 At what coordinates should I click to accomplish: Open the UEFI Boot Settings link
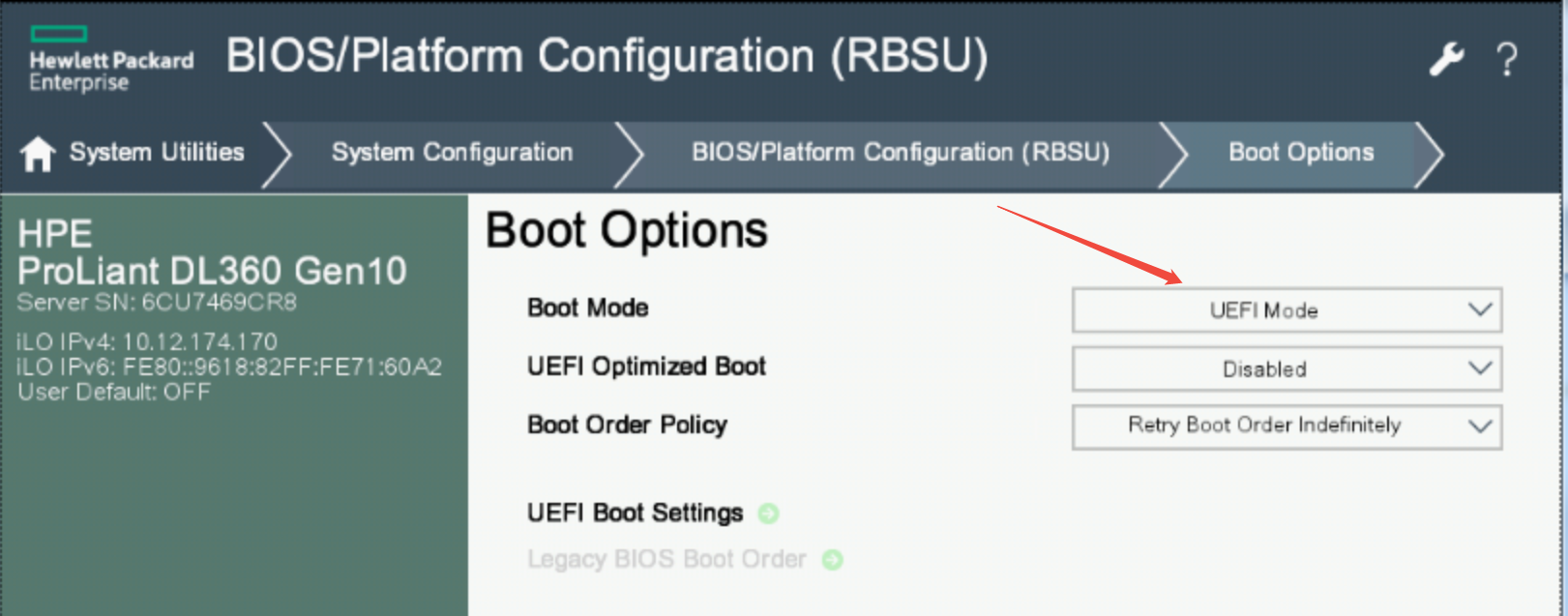635,513
